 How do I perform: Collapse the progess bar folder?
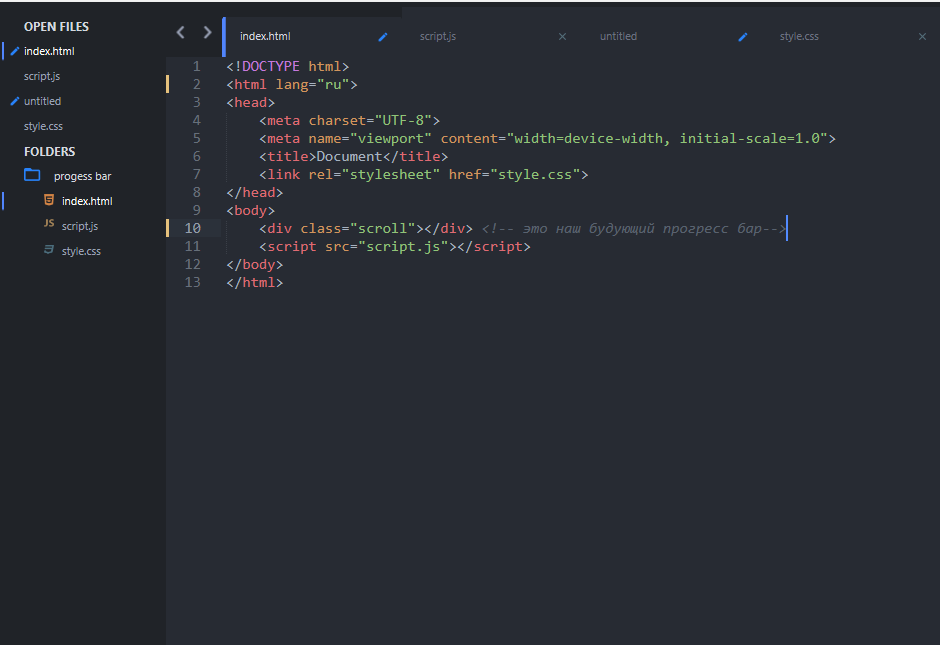[x=82, y=176]
